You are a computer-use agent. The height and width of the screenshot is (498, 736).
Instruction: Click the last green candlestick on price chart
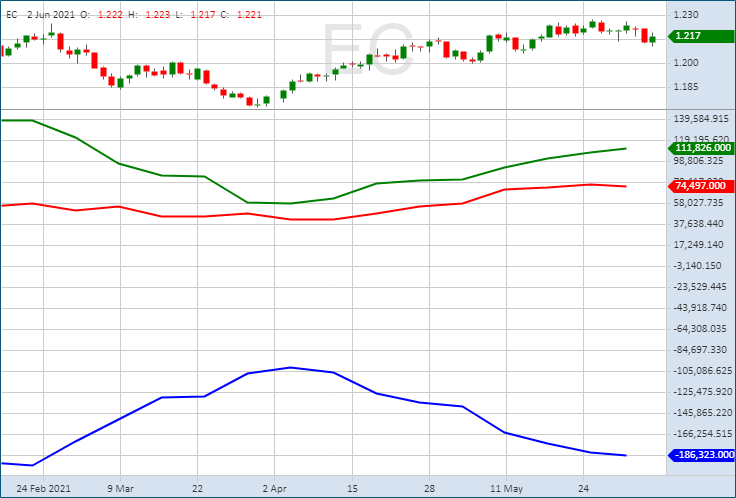coord(652,39)
